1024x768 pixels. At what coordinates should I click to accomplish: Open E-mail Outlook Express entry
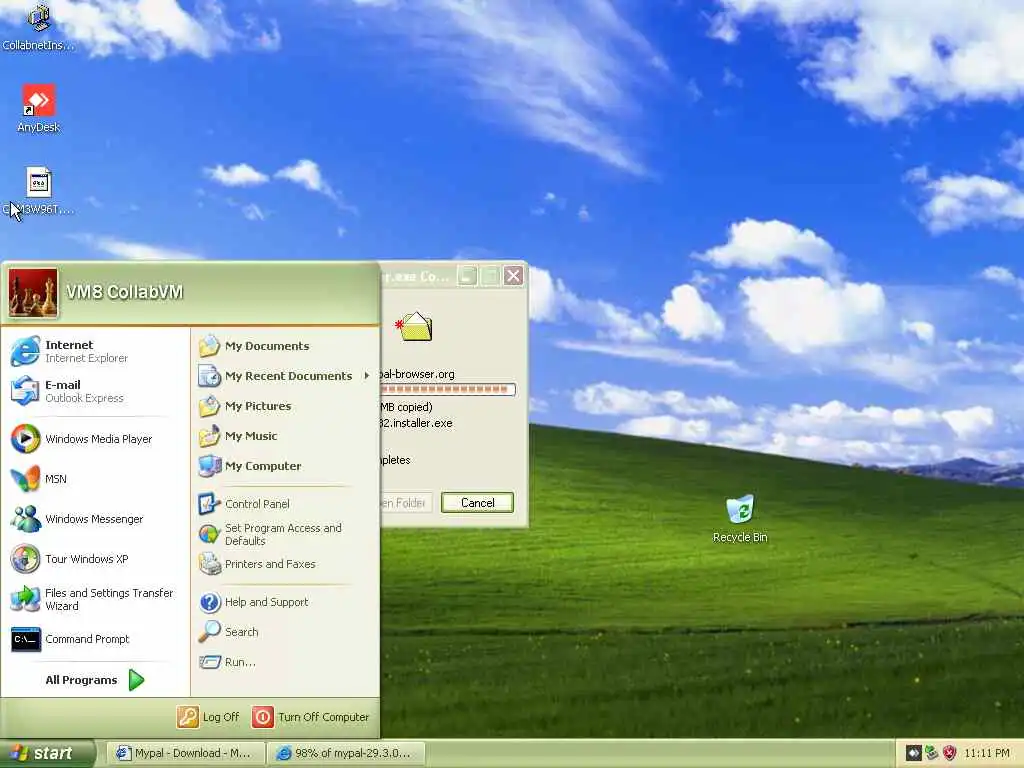pos(95,391)
